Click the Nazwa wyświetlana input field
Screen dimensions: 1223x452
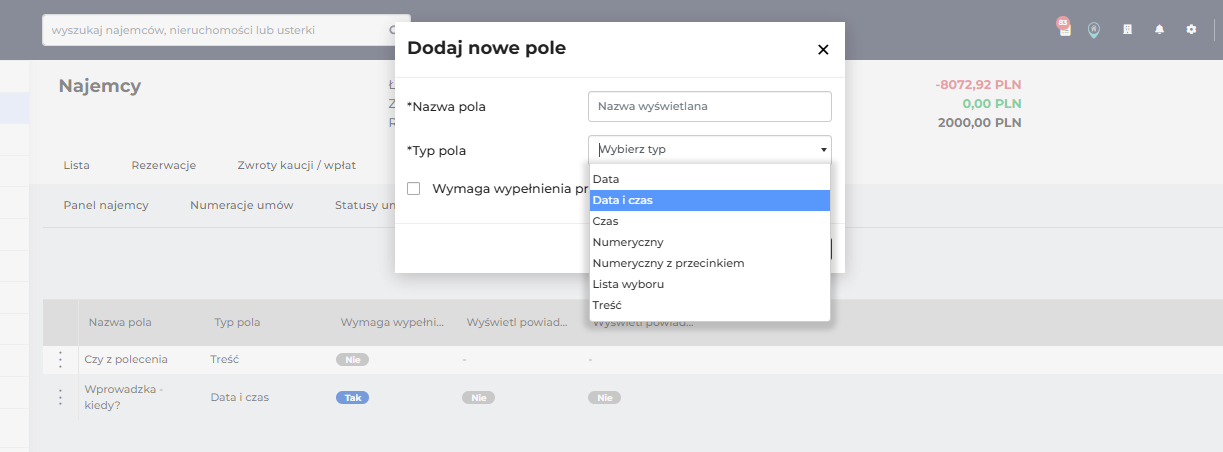coord(710,106)
